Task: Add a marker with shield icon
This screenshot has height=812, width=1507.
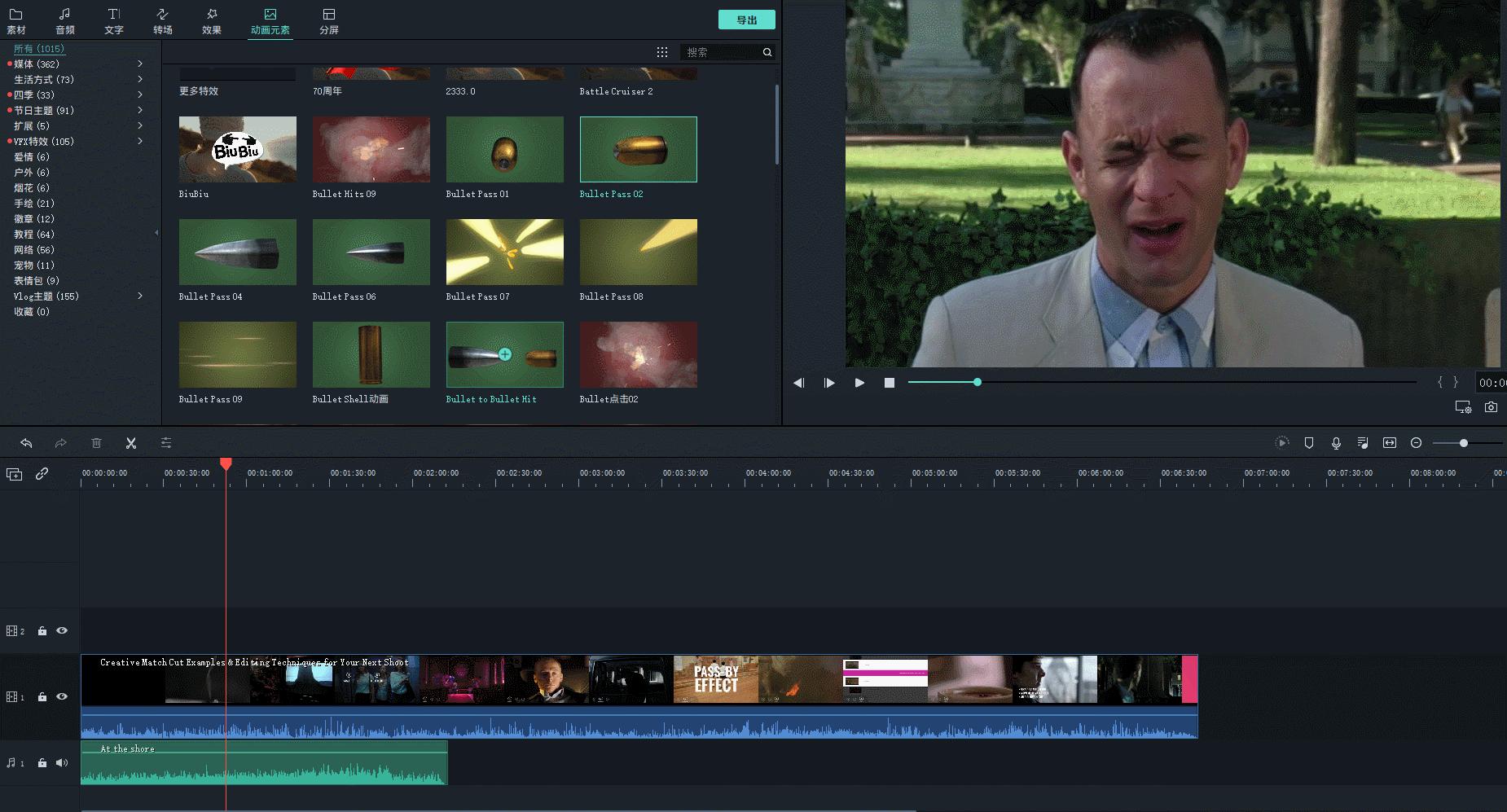Action: click(x=1309, y=443)
